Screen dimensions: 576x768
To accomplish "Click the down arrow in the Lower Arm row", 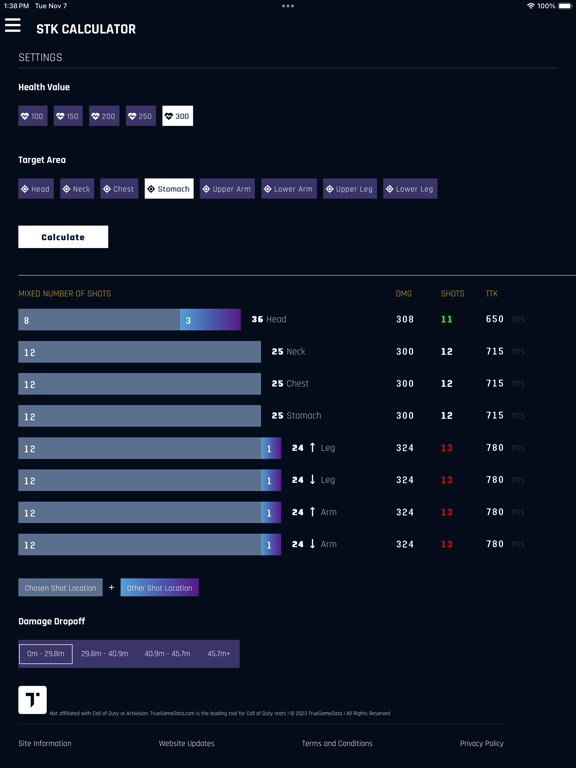I will click(x=312, y=544).
